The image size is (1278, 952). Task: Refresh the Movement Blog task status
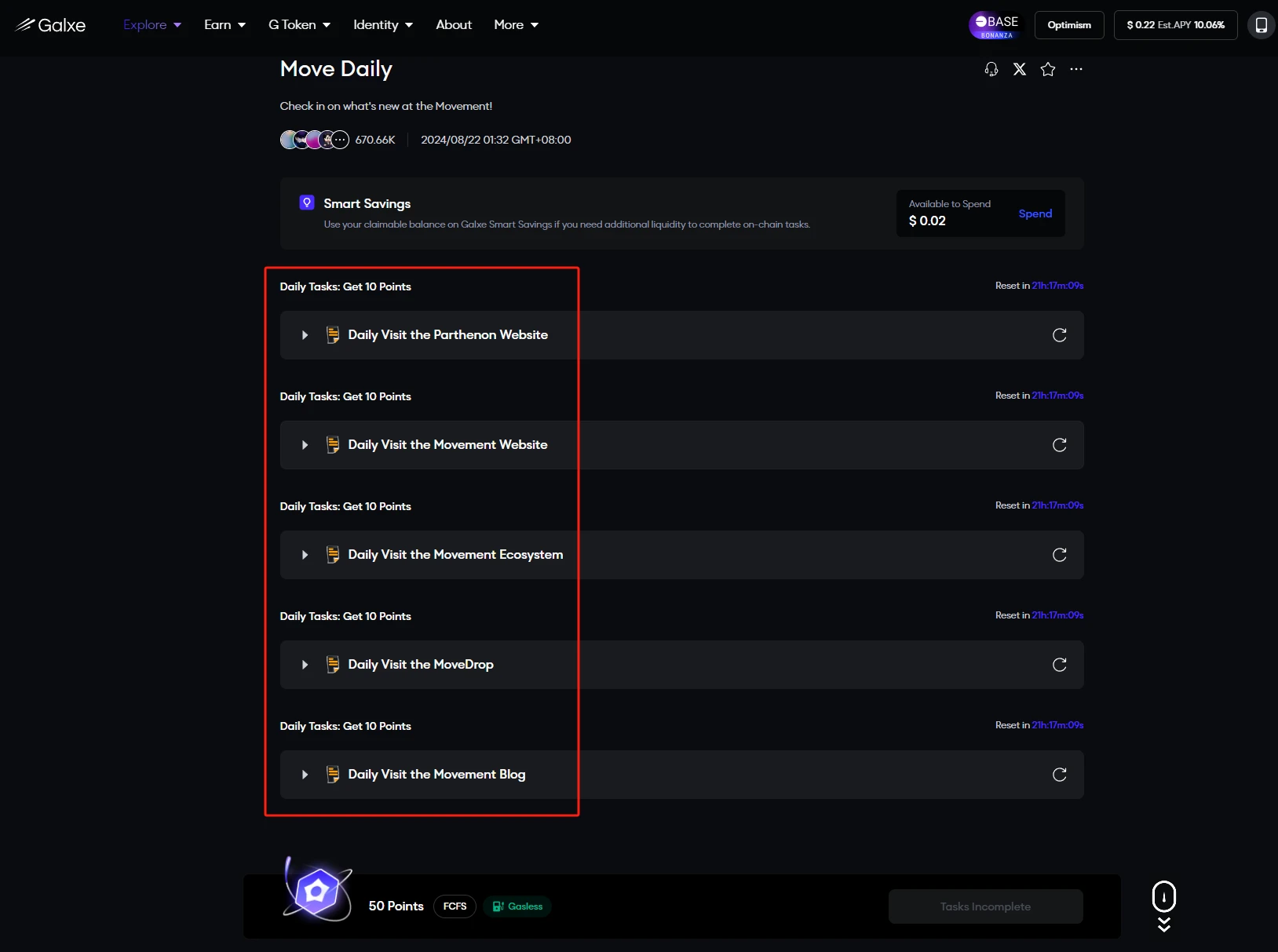1059,775
